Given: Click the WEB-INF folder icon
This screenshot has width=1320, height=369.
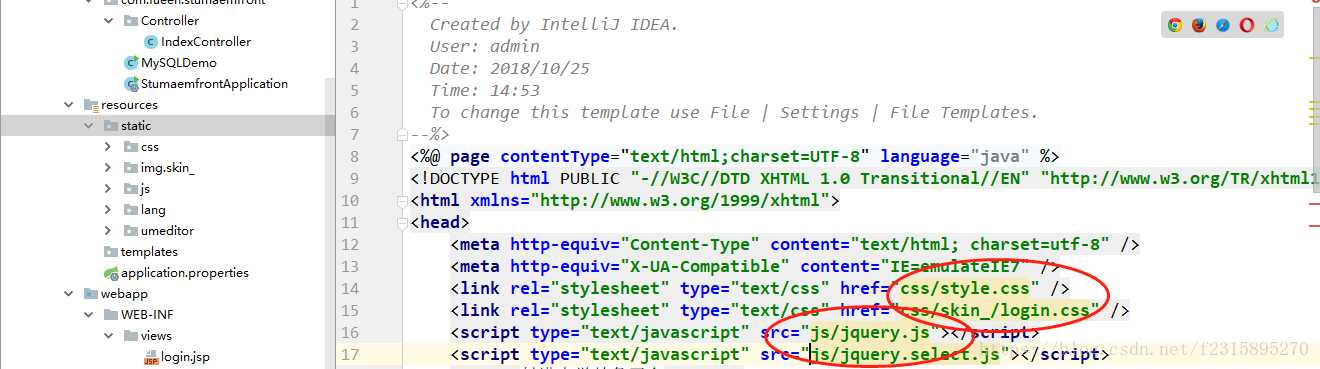Looking at the screenshot, I should [x=111, y=315].
